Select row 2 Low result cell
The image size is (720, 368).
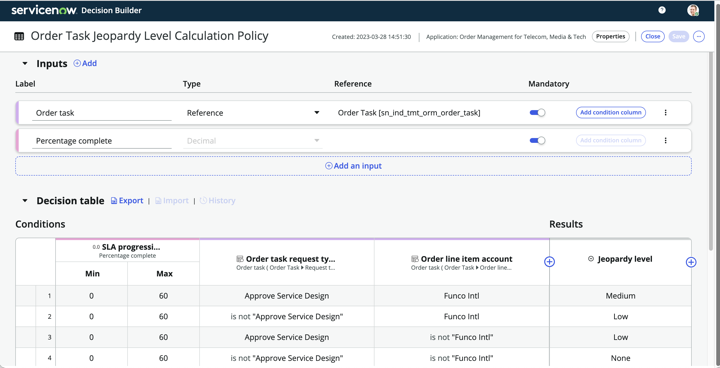coord(620,317)
